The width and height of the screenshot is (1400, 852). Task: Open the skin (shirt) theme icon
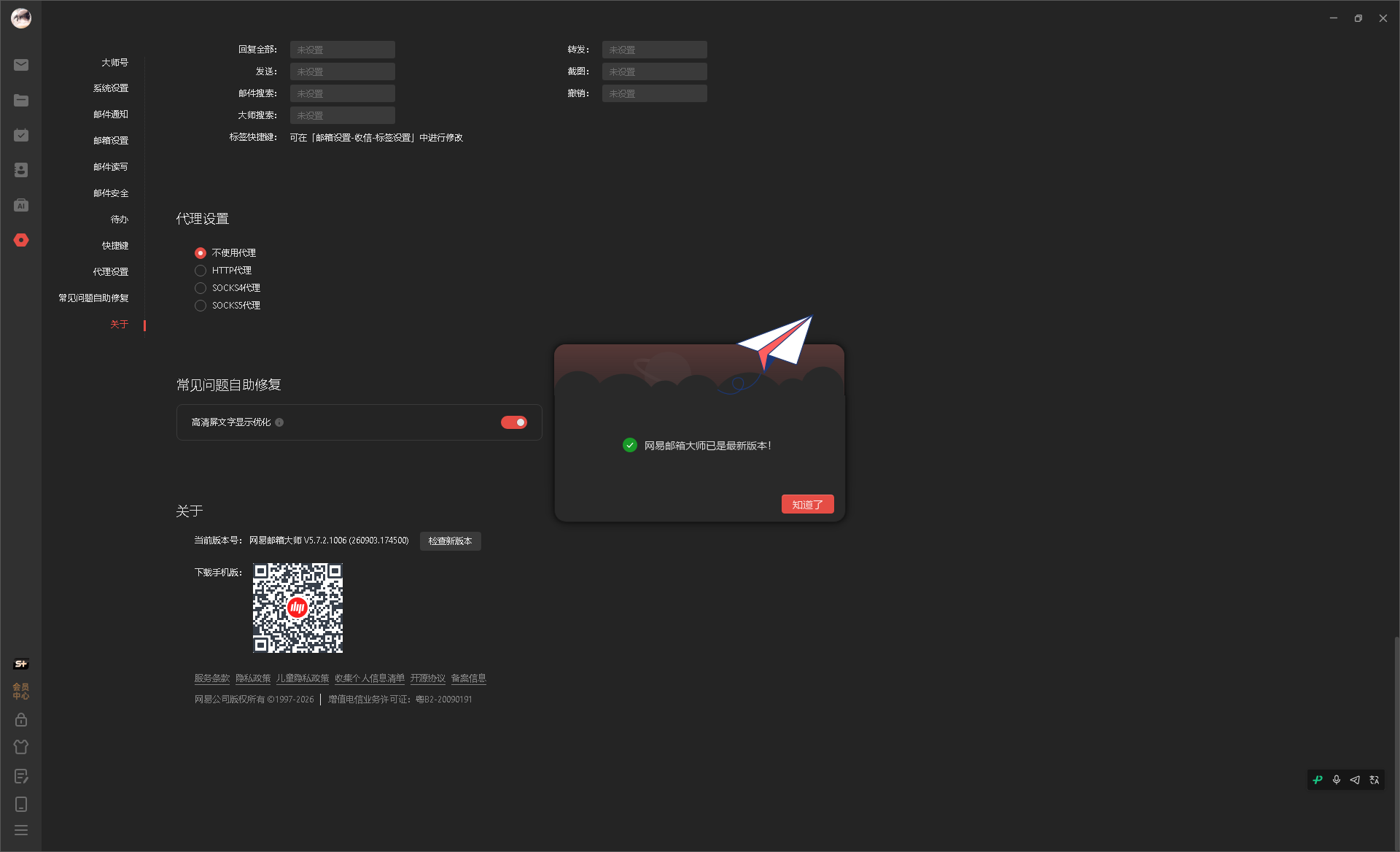(21, 747)
